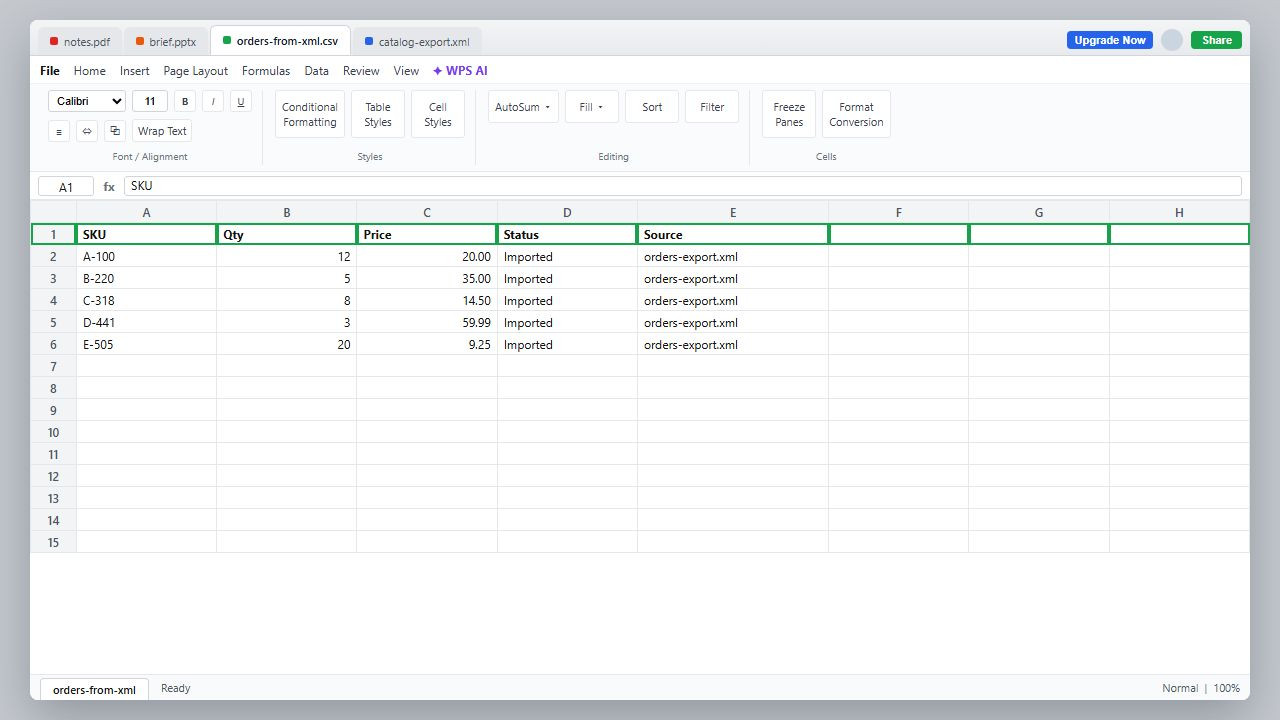Click the Format Conversion button
This screenshot has height=720, width=1280.
[856, 114]
